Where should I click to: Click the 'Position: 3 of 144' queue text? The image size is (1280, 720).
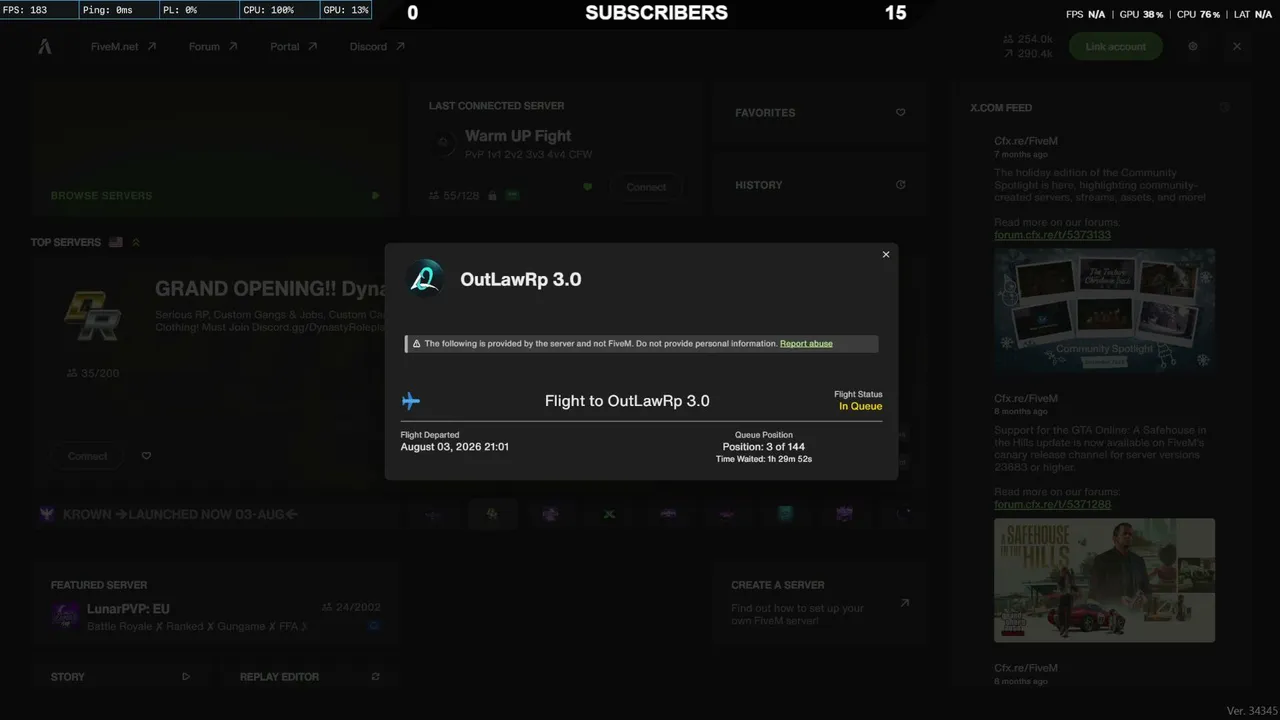pyautogui.click(x=764, y=447)
